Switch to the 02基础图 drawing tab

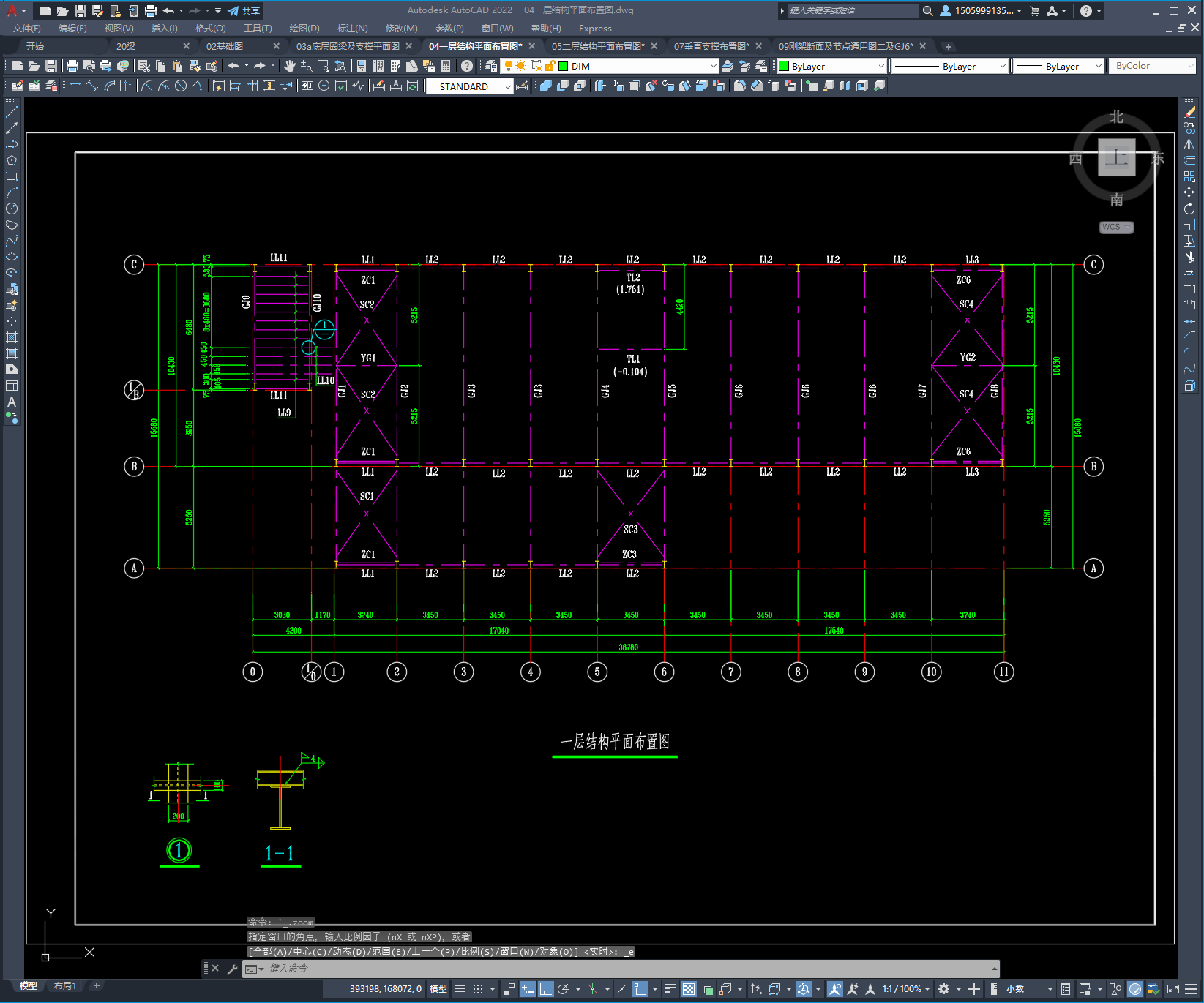click(225, 46)
